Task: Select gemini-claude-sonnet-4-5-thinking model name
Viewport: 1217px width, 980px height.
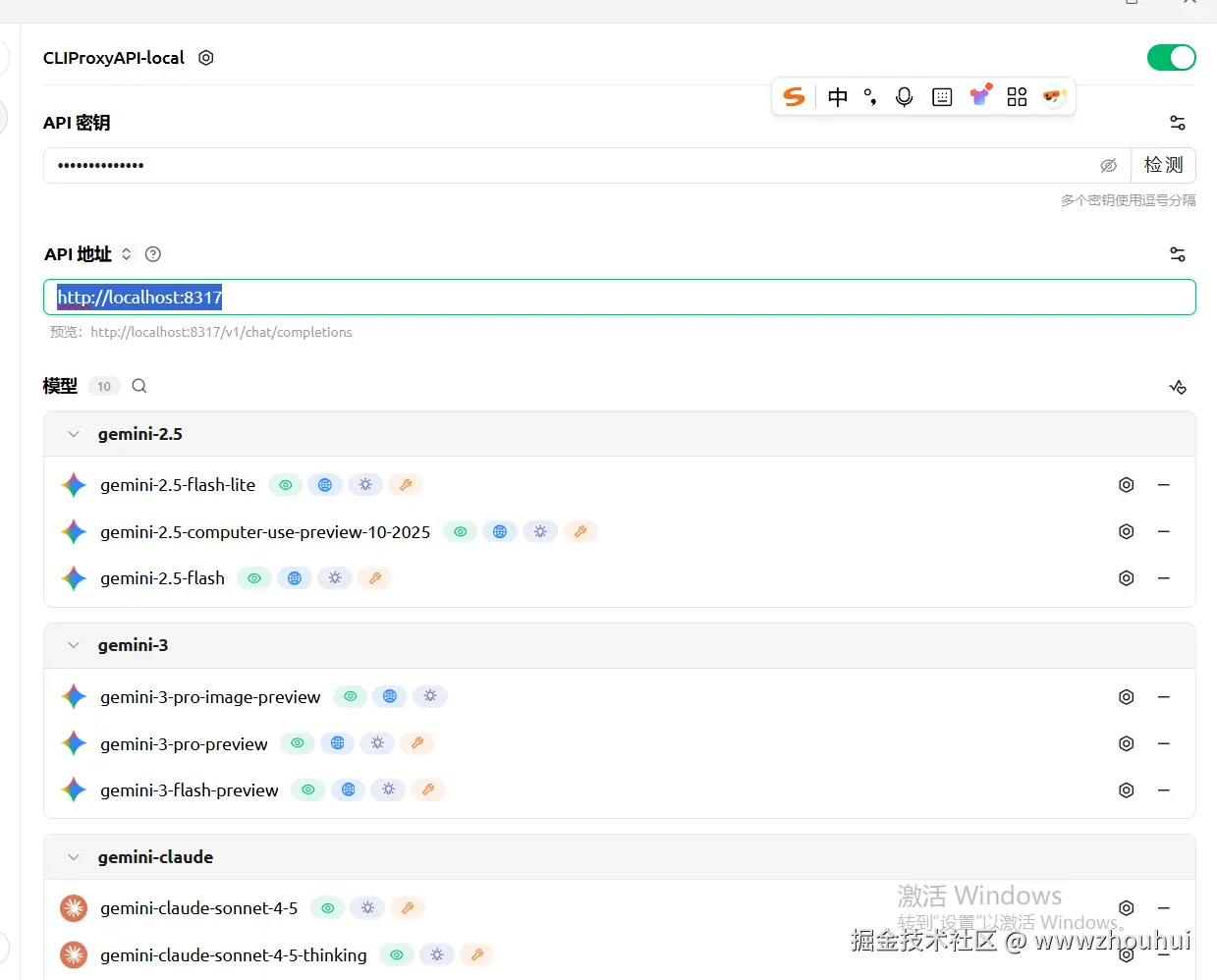Action: [234, 955]
